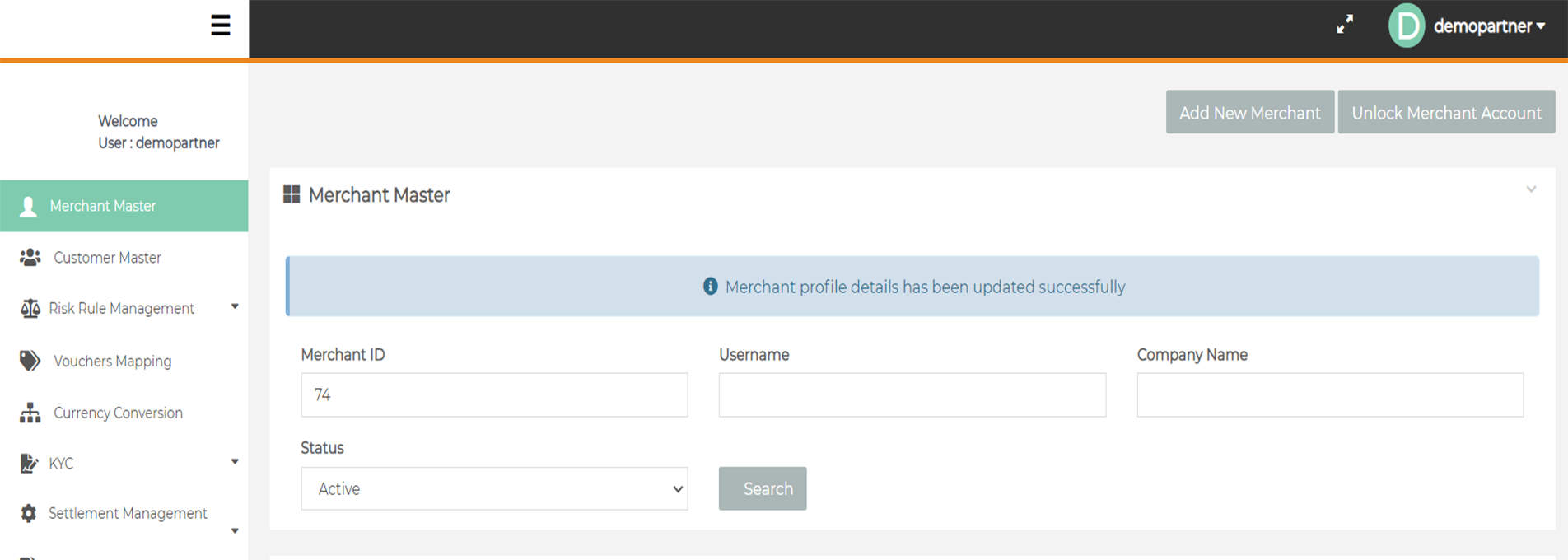
Task: Click the Vouchers Mapping tags icon
Action: [x=30, y=361]
